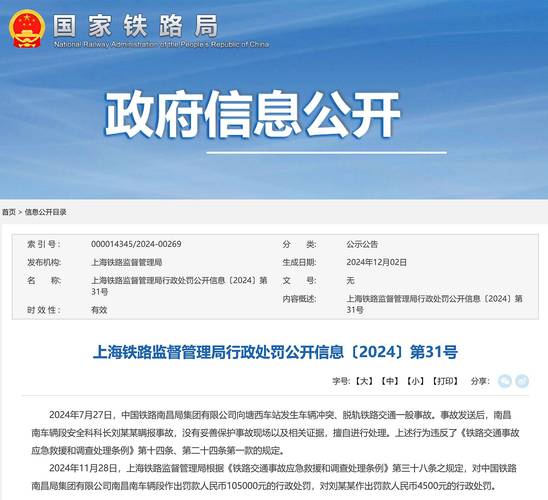This screenshot has height=500, width=548.
Task: Click the English National Railway Administration subtitle
Action: pos(161,44)
